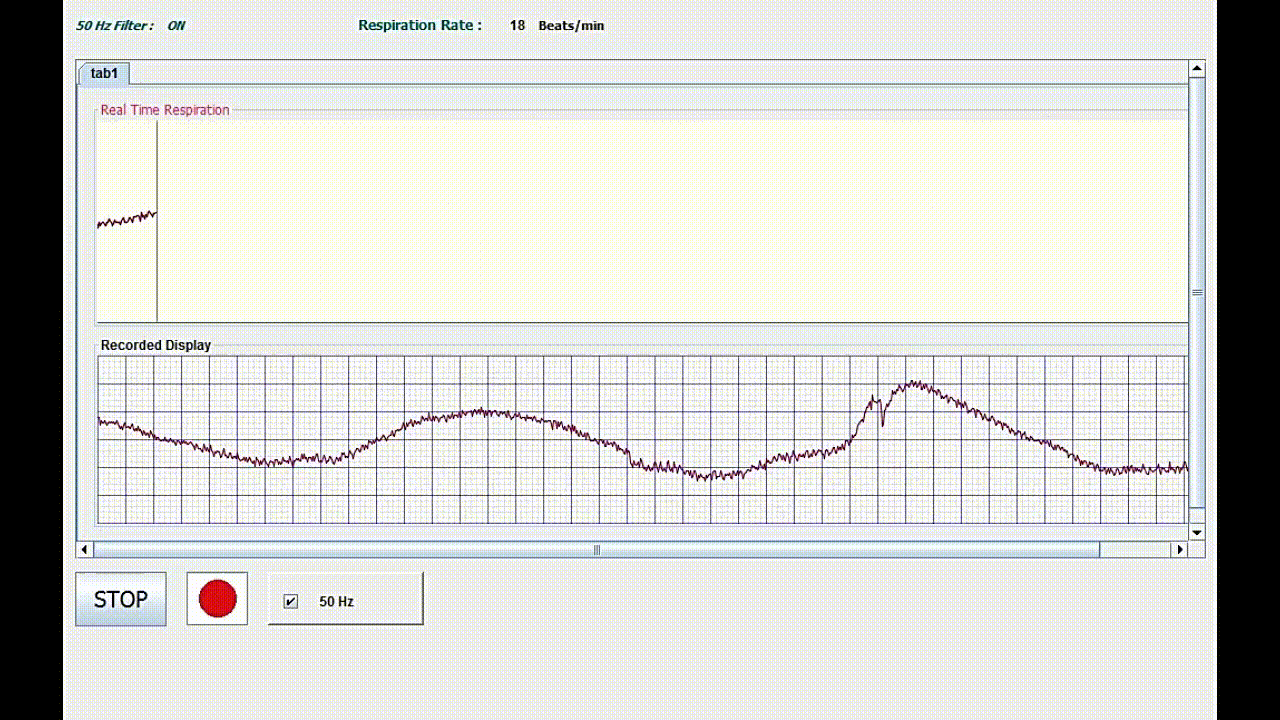Click the 'Recorded Display' panel title
1280x720 pixels.
156,345
